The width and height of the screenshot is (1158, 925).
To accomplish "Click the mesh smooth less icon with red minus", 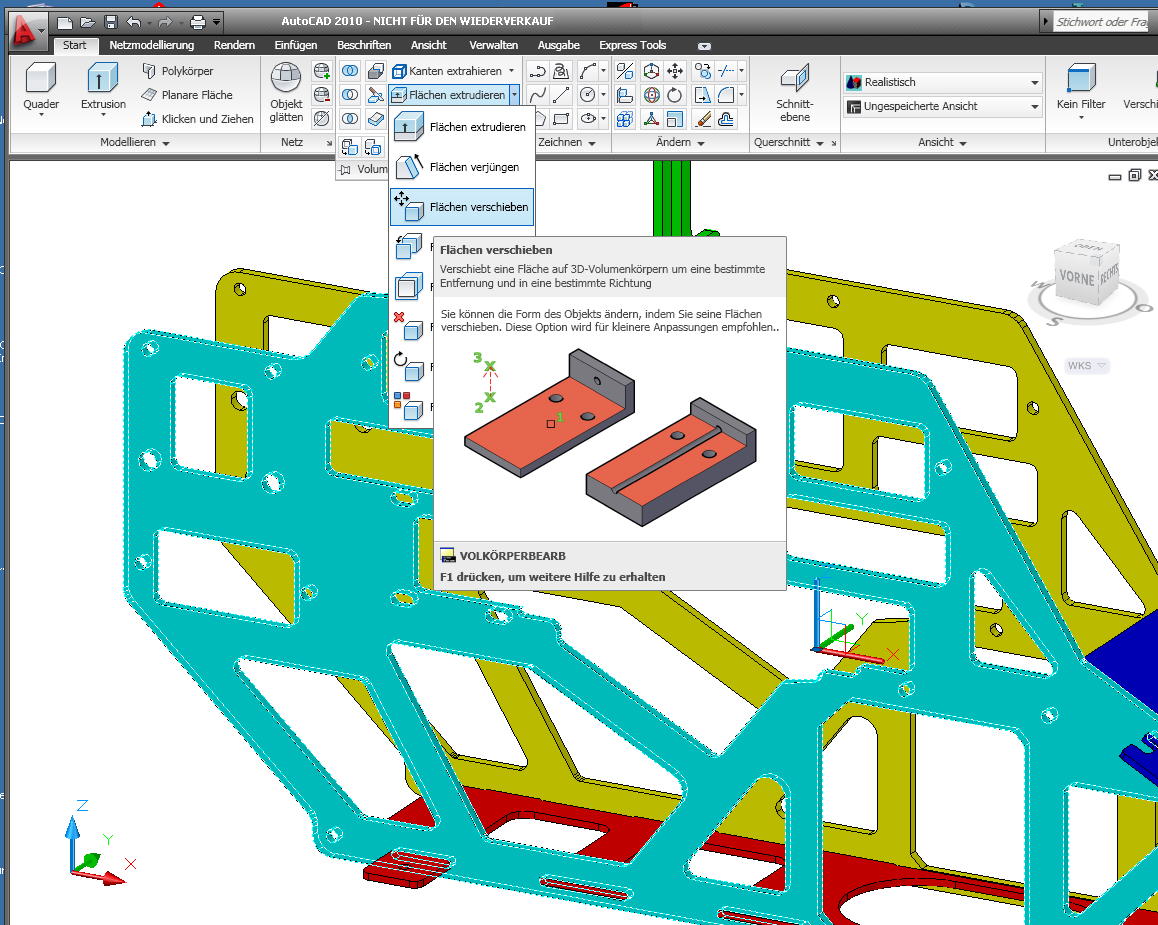I will point(321,94).
